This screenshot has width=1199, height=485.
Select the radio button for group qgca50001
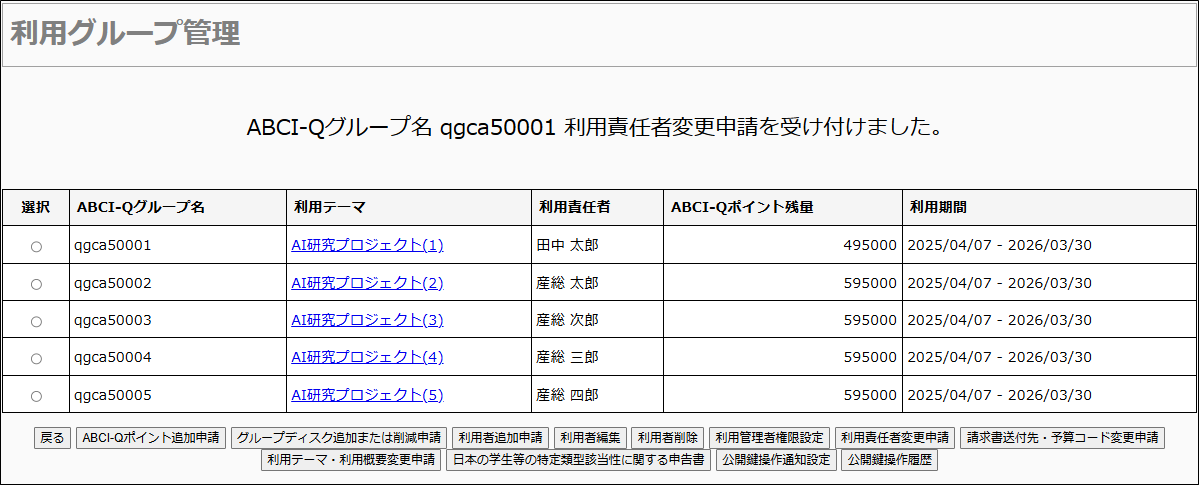36,246
